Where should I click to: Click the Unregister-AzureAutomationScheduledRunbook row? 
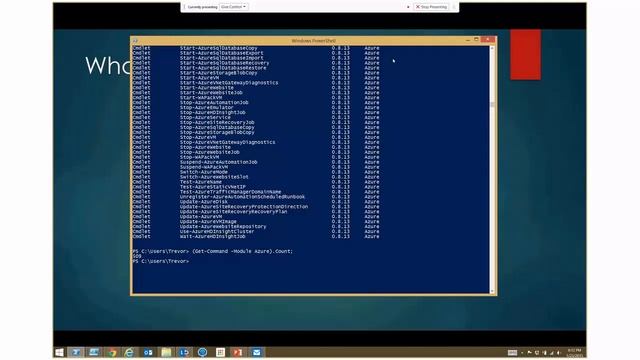click(256, 197)
